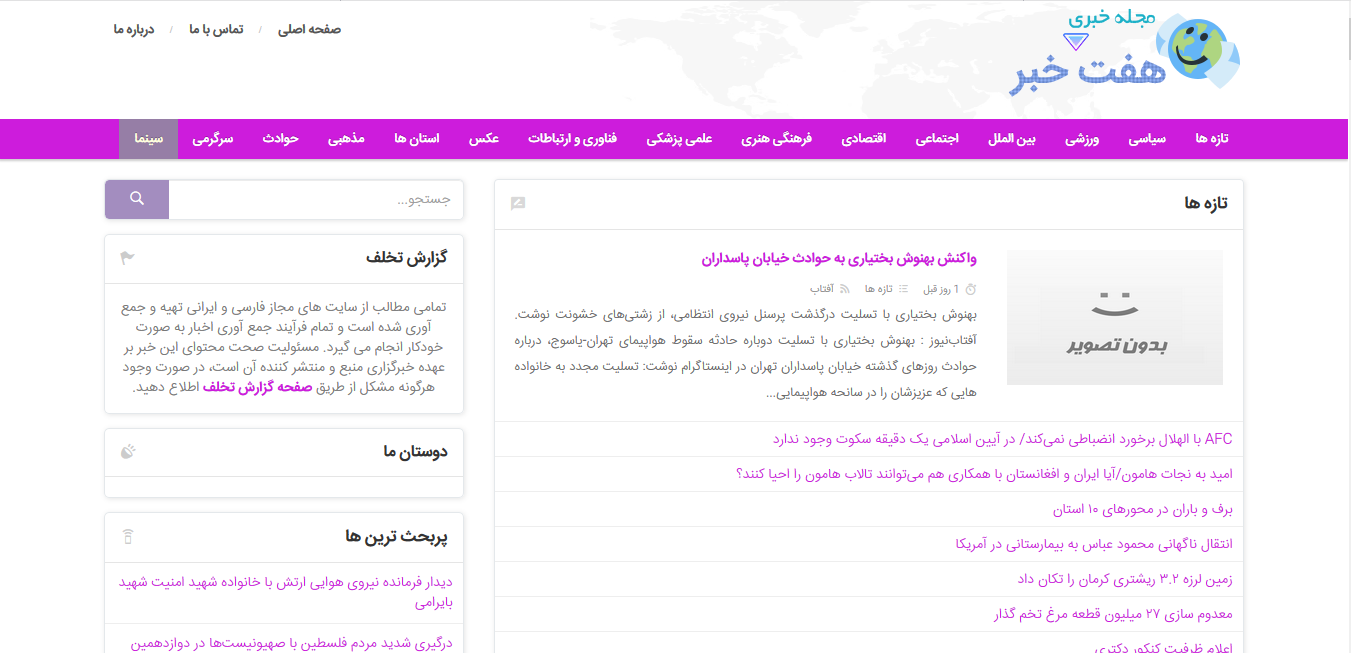Open the اجتماعی category

click(937, 139)
